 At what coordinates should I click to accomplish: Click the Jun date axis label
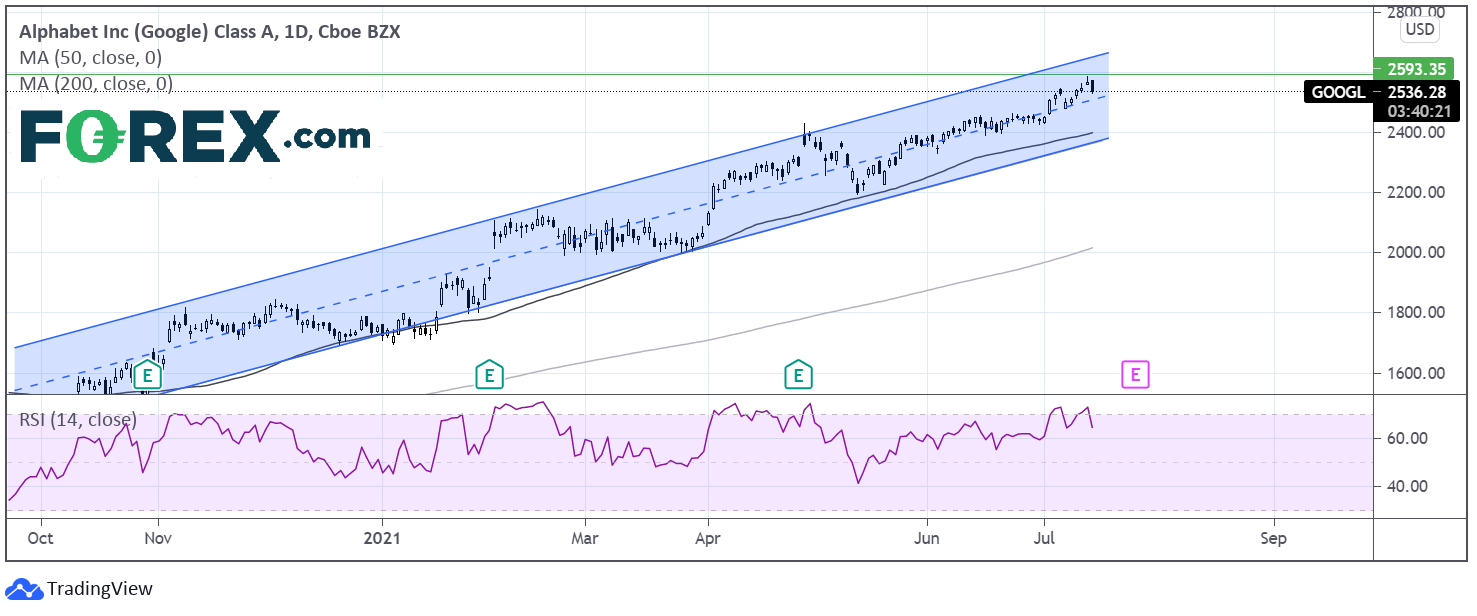927,538
